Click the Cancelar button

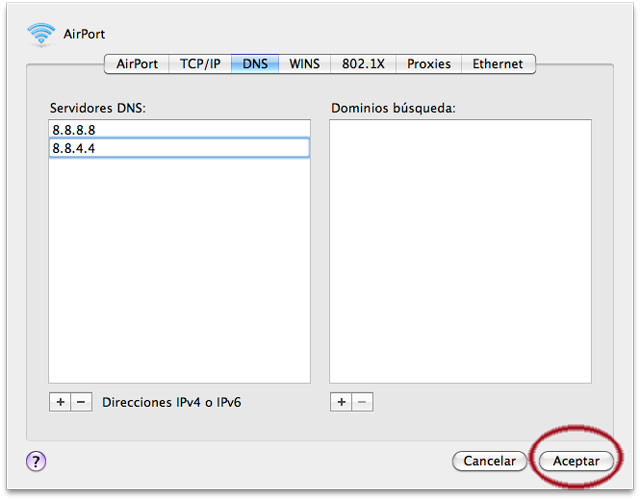[x=489, y=461]
